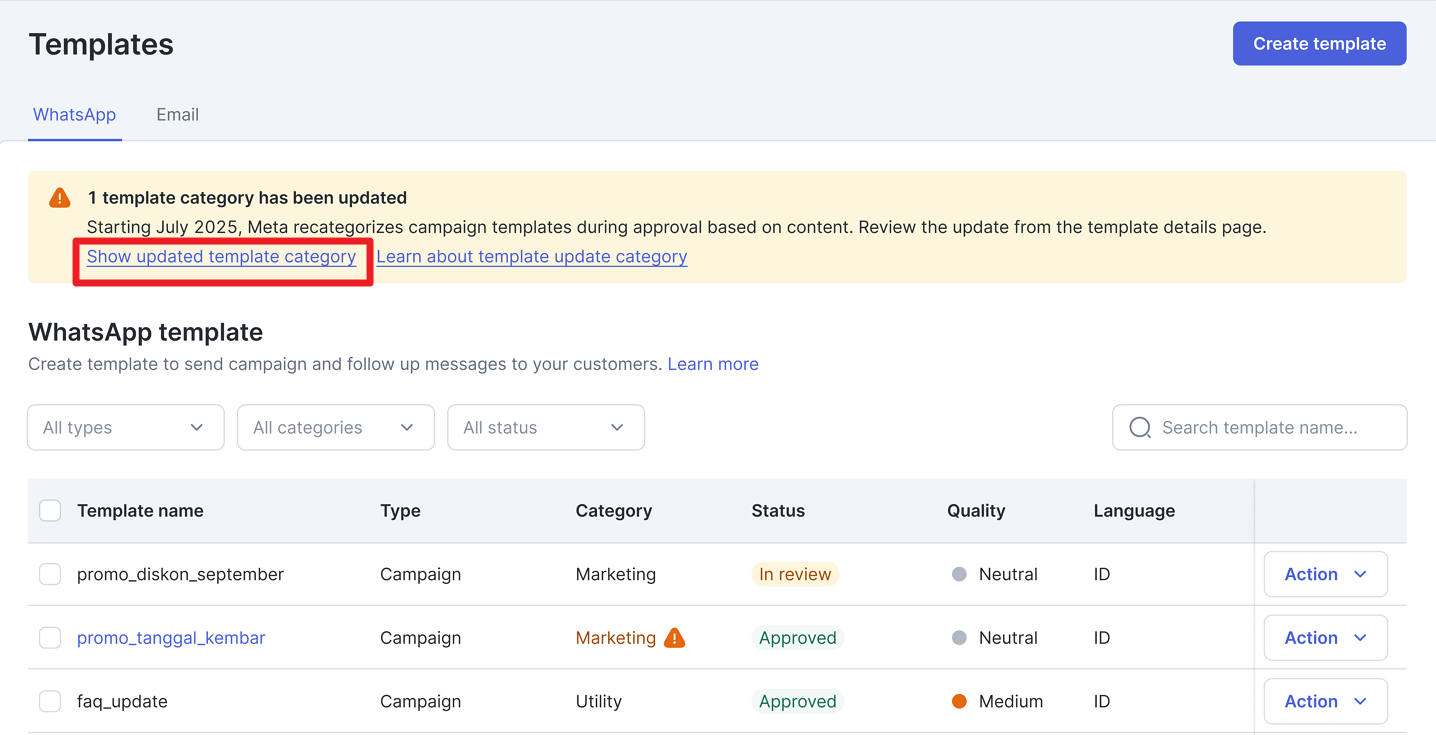The width and height of the screenshot is (1436, 735).
Task: Open the All status dropdown
Action: [x=545, y=428]
